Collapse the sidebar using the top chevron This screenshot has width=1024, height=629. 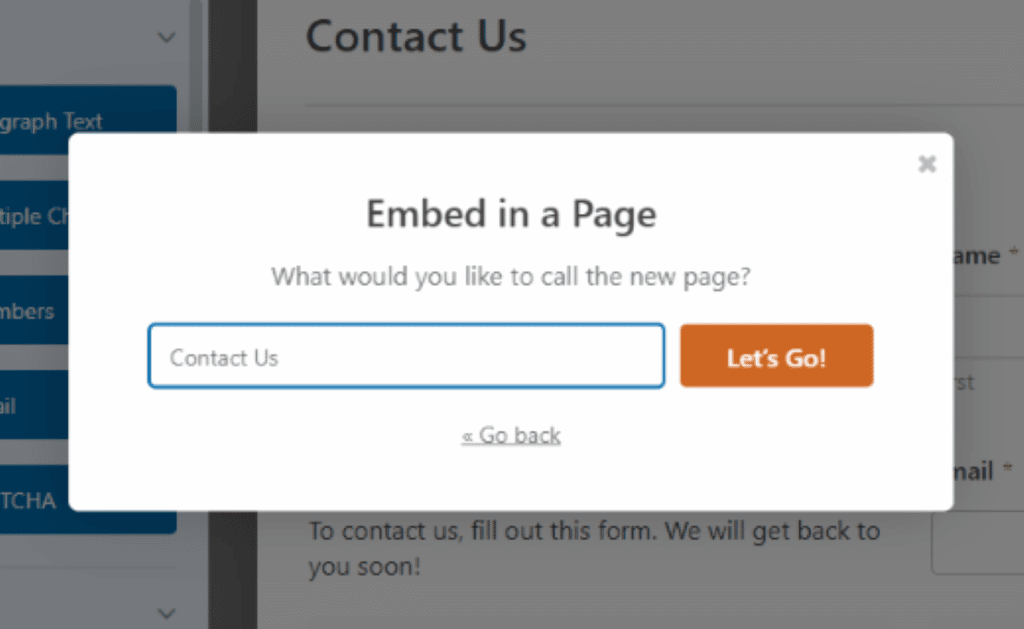165,36
